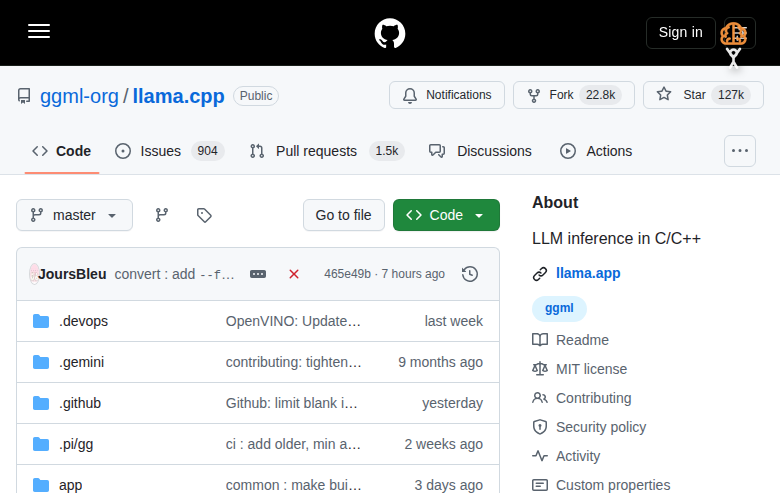Switch to the Code tab

point(62,151)
